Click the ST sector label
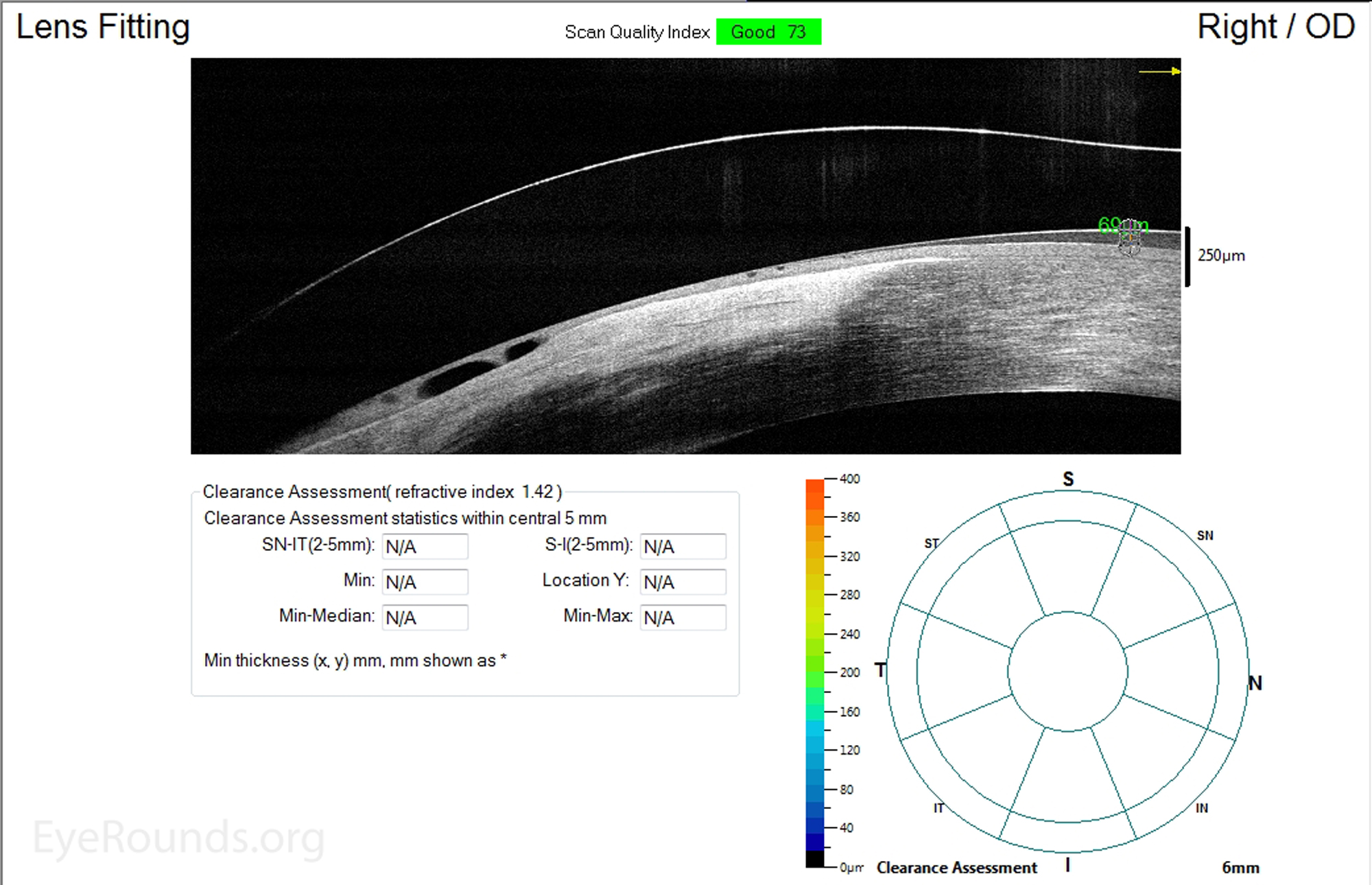The height and width of the screenshot is (885, 1372). coord(932,543)
